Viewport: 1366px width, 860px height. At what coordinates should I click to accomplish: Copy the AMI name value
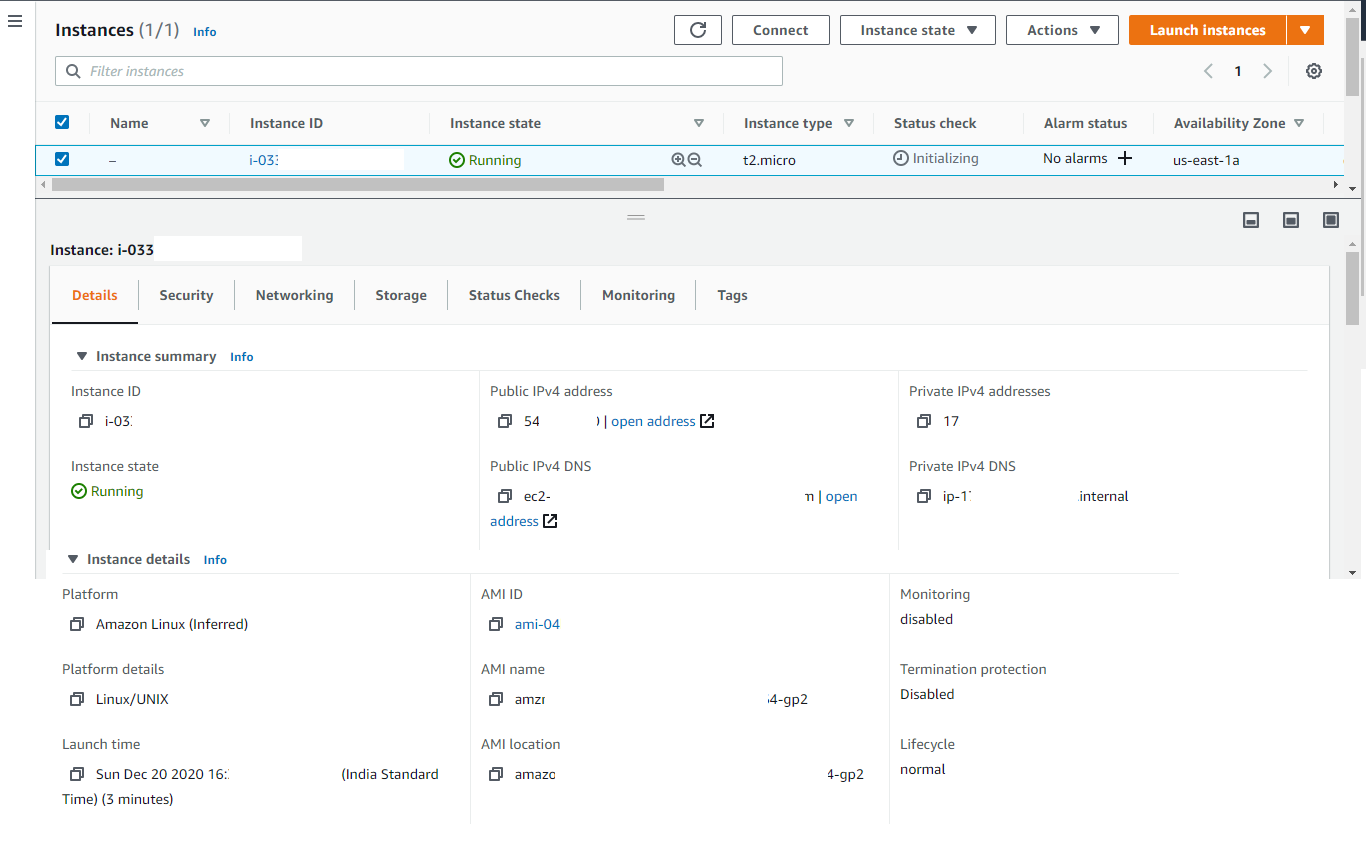[496, 699]
